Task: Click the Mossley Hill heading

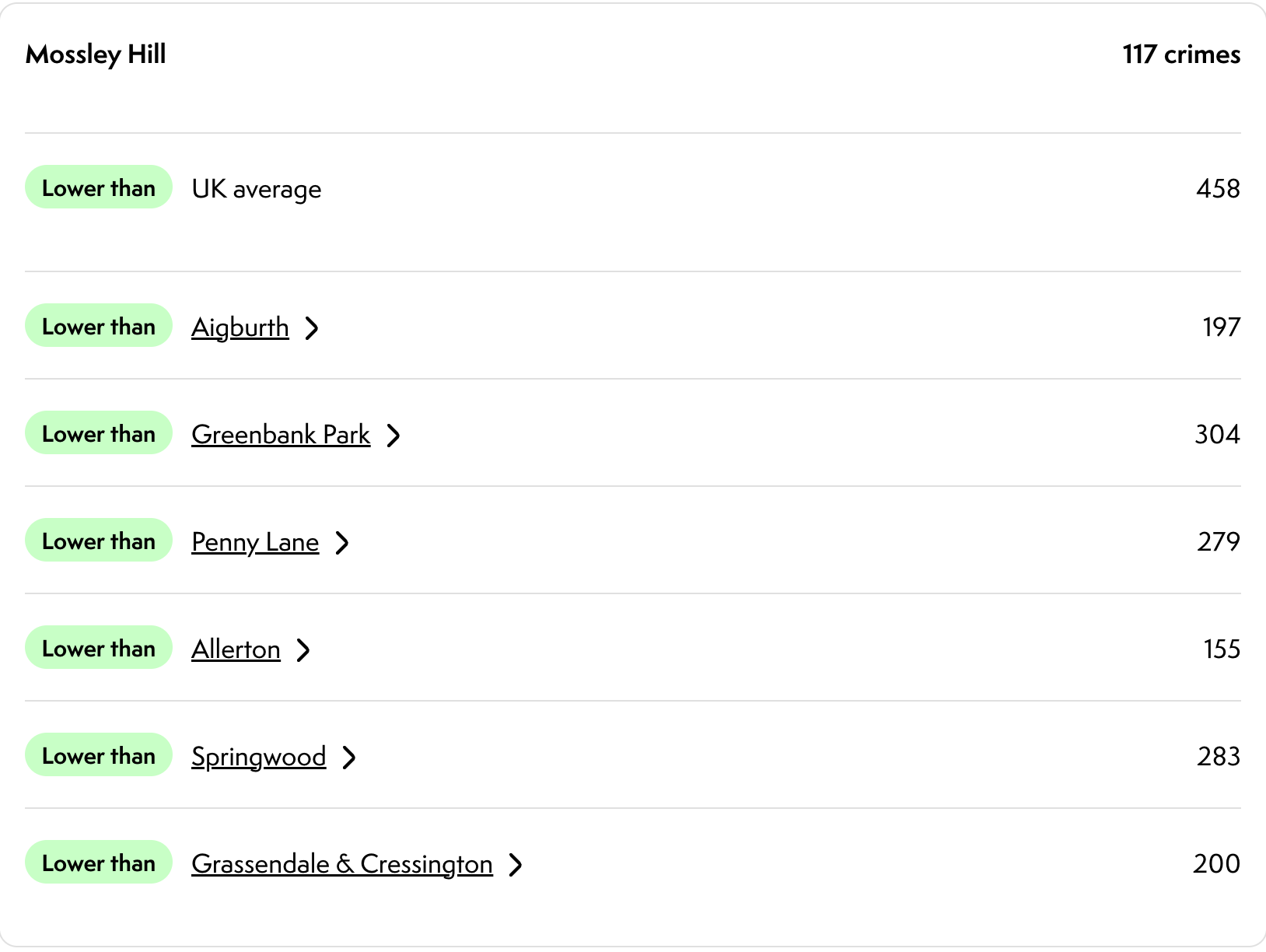Action: 96,54
